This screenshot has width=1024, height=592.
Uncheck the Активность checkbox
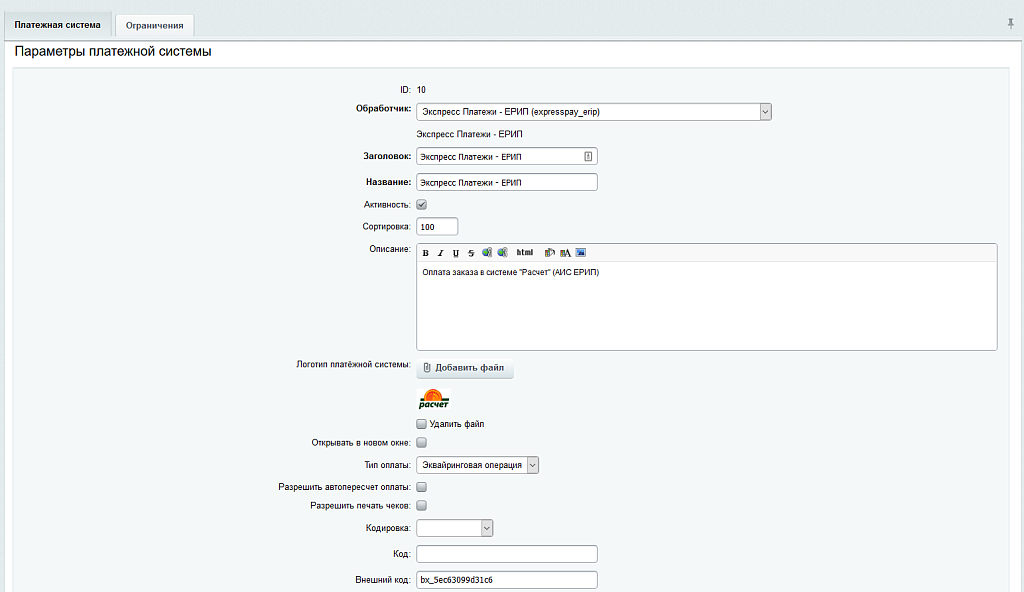[x=421, y=204]
